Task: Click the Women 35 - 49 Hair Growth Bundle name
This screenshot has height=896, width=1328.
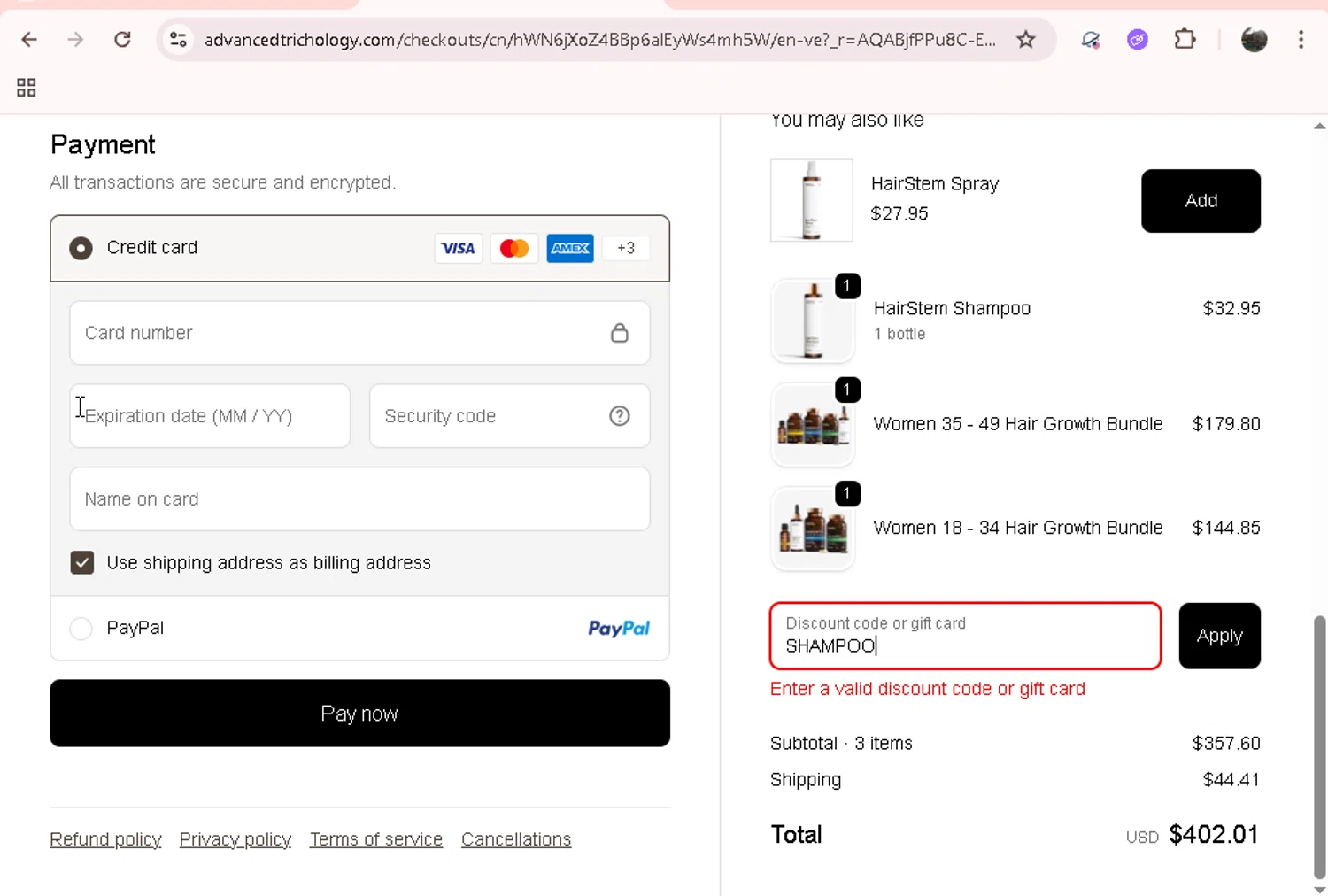Action: click(1018, 424)
